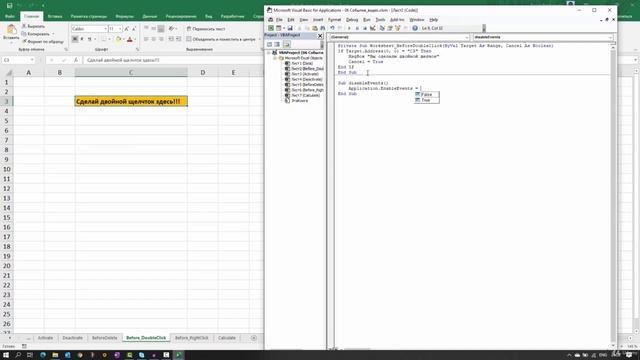Viewport: 640px width, 360px height.
Task: Open the Copy (Копировать) dropdown arrow
Action: [x=53, y=34]
